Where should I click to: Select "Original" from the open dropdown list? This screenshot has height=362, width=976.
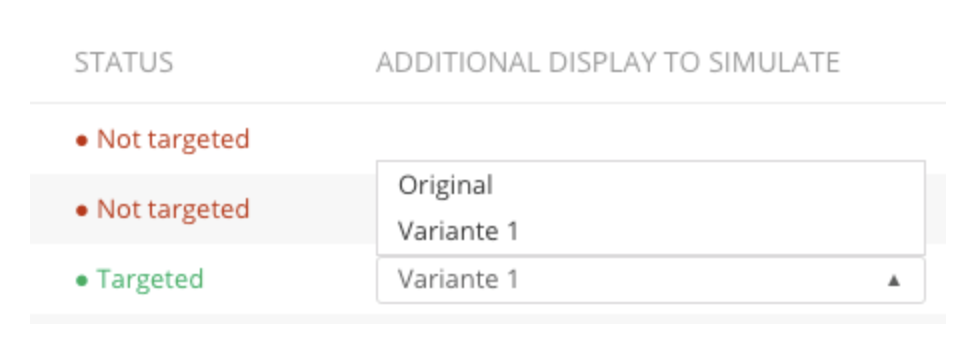[x=650, y=185]
